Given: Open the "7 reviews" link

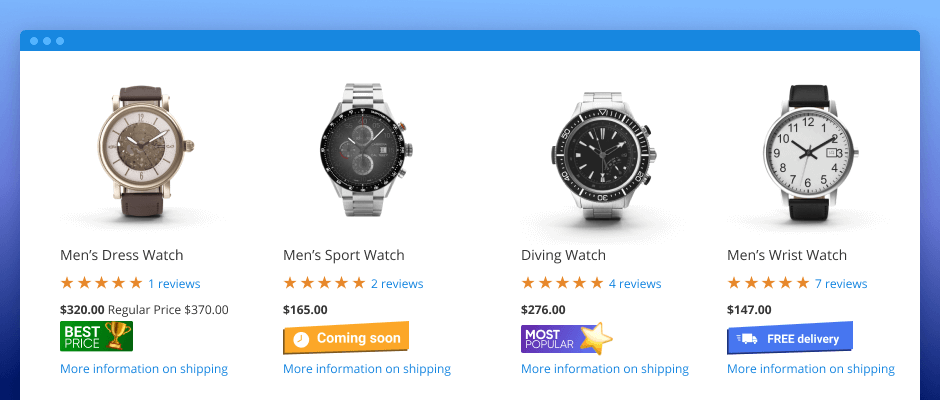Looking at the screenshot, I should click(x=841, y=284).
